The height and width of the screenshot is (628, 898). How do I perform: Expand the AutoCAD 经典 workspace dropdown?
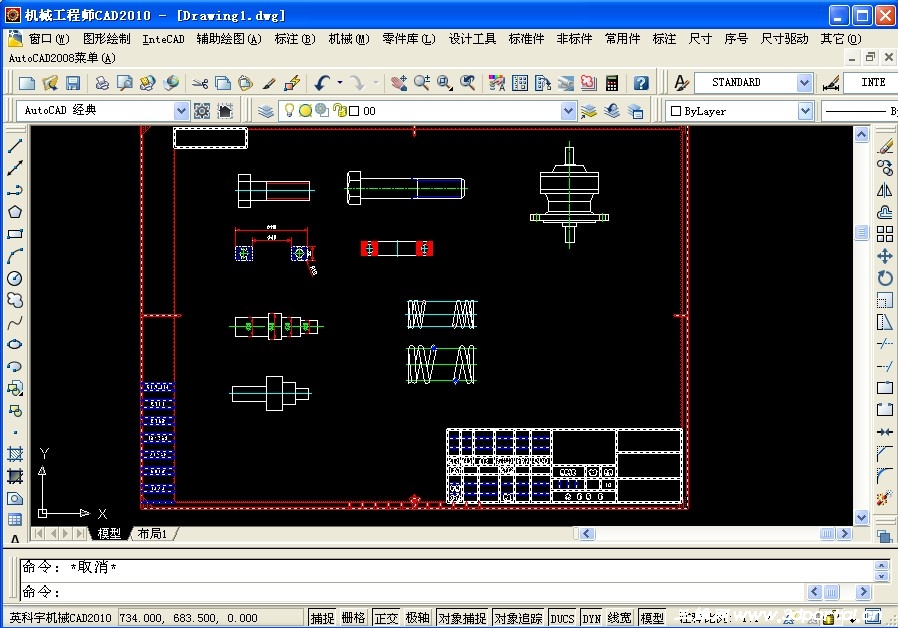coord(181,110)
